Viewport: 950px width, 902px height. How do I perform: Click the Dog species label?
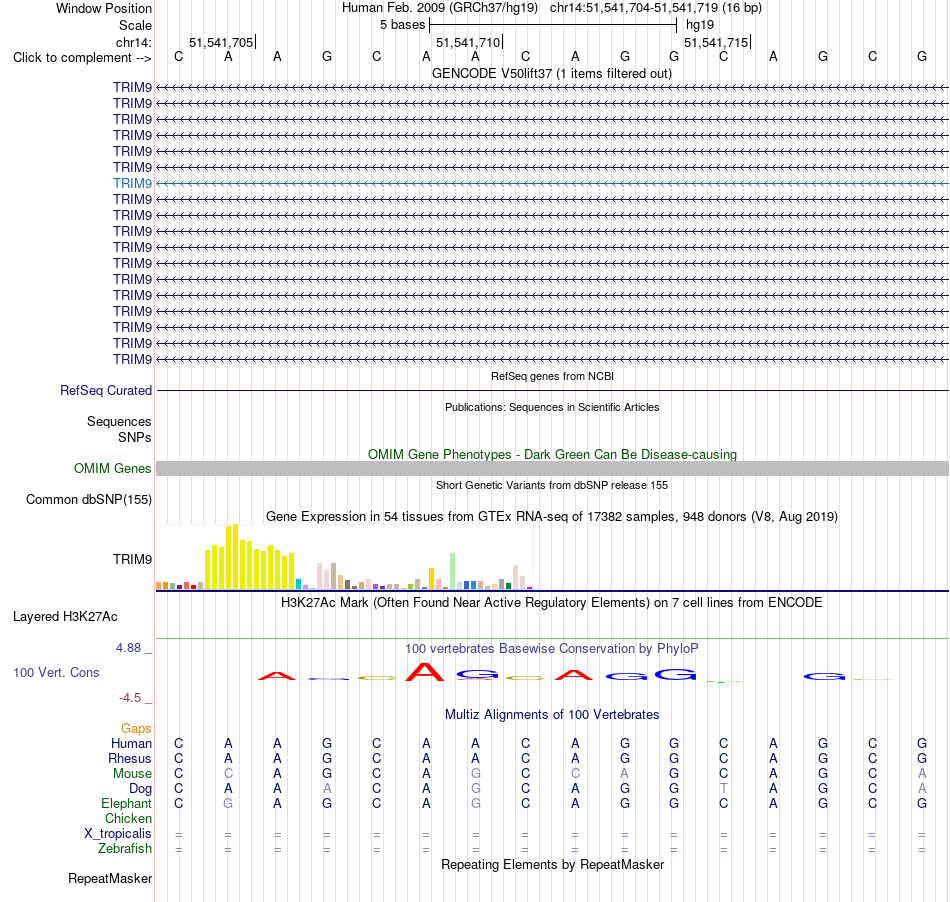pos(140,789)
